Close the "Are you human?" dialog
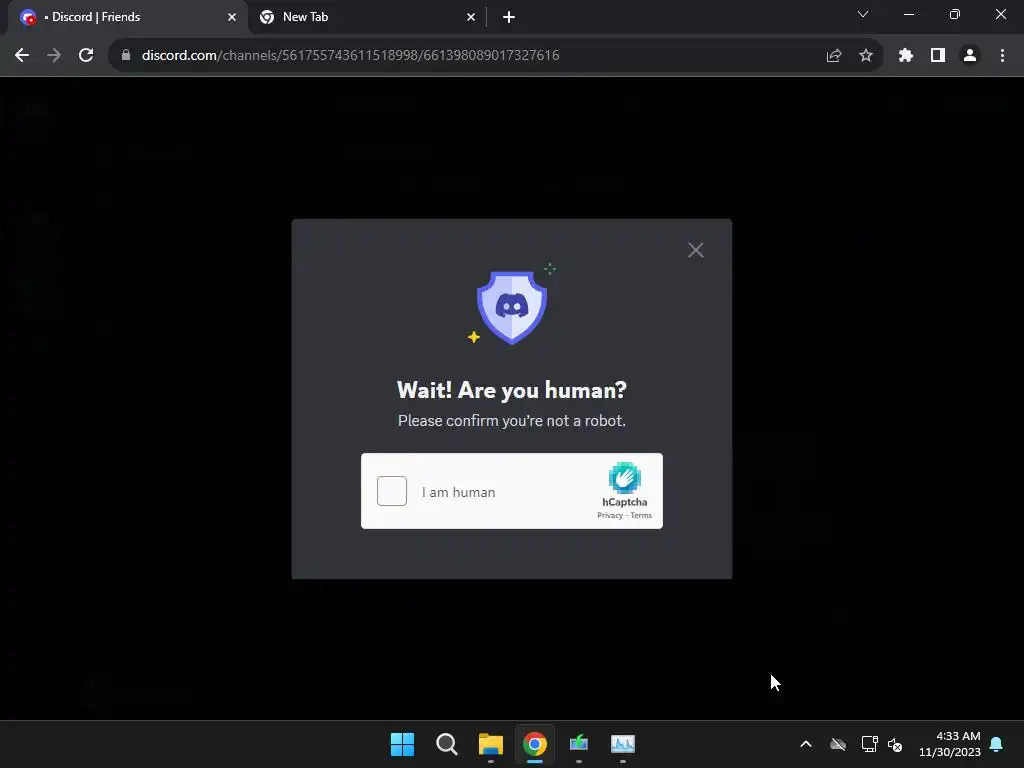The height and width of the screenshot is (768, 1024). pos(696,250)
